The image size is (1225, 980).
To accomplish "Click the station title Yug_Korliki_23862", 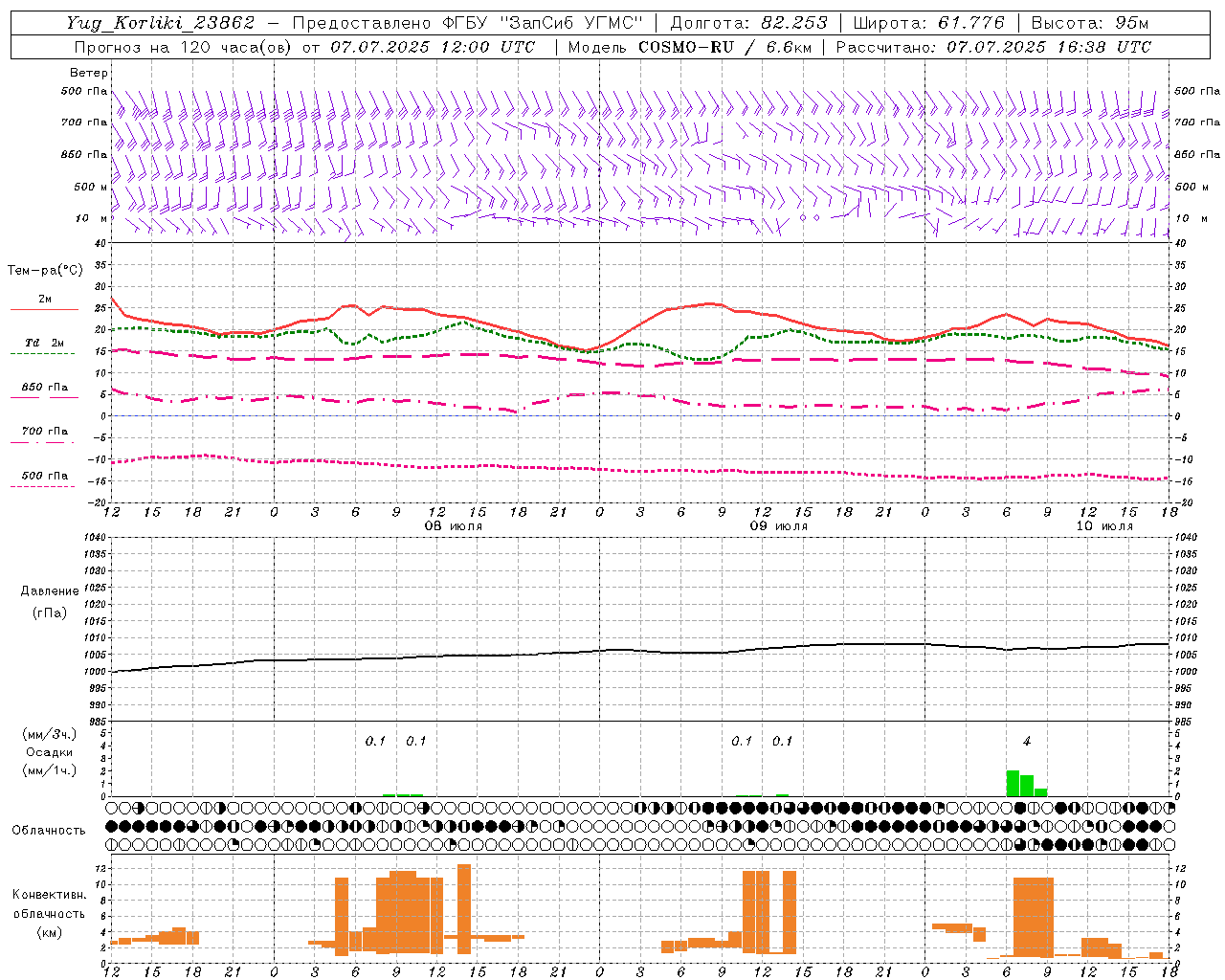I will (161, 23).
